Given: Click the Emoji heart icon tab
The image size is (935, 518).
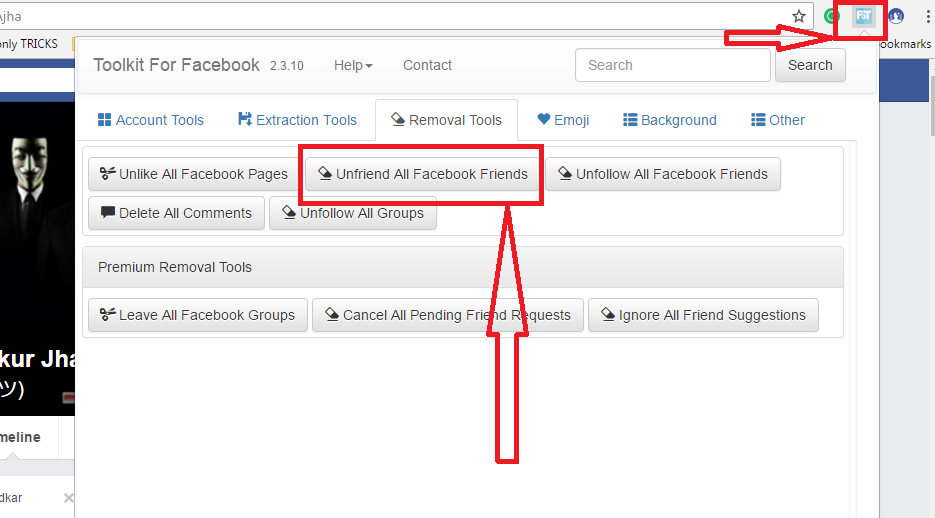Looking at the screenshot, I should click(563, 120).
